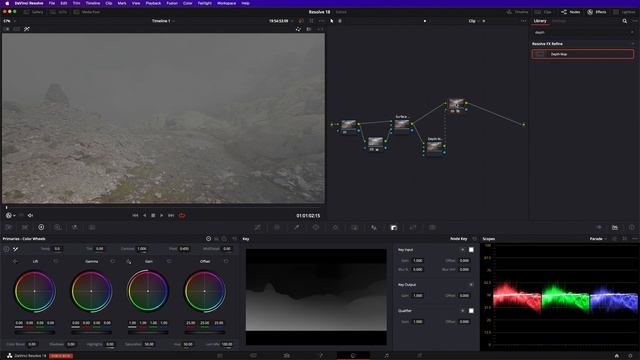This screenshot has width=640, height=360.
Task: Open the Key palette icon
Action: [393, 227]
